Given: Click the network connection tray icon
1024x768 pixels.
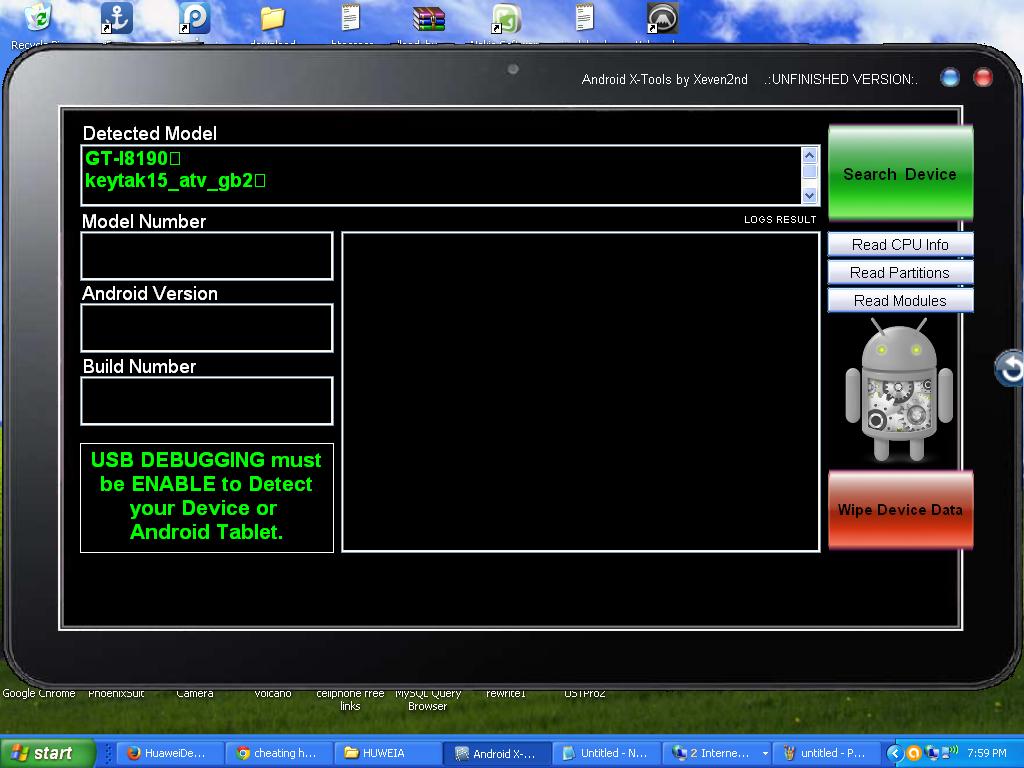Looking at the screenshot, I should [x=932, y=754].
